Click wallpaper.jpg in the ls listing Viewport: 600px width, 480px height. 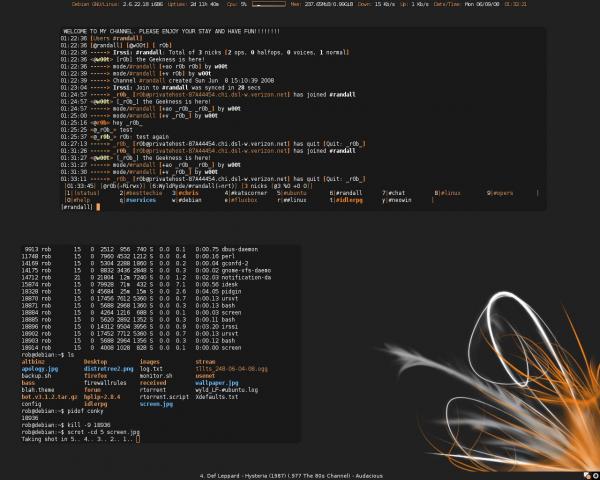(217, 383)
